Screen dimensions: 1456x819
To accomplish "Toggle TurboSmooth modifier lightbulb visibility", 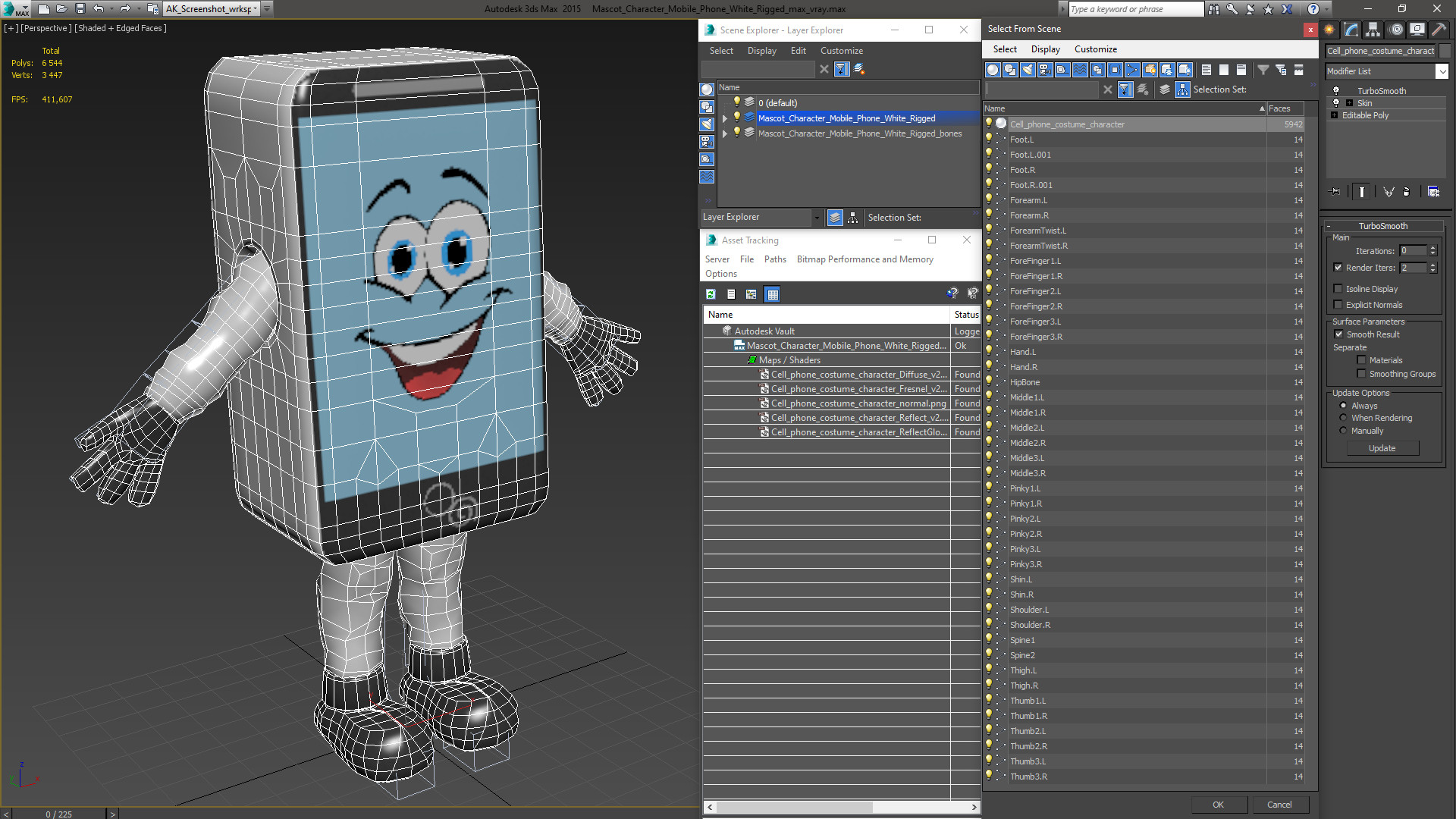I will tap(1336, 91).
